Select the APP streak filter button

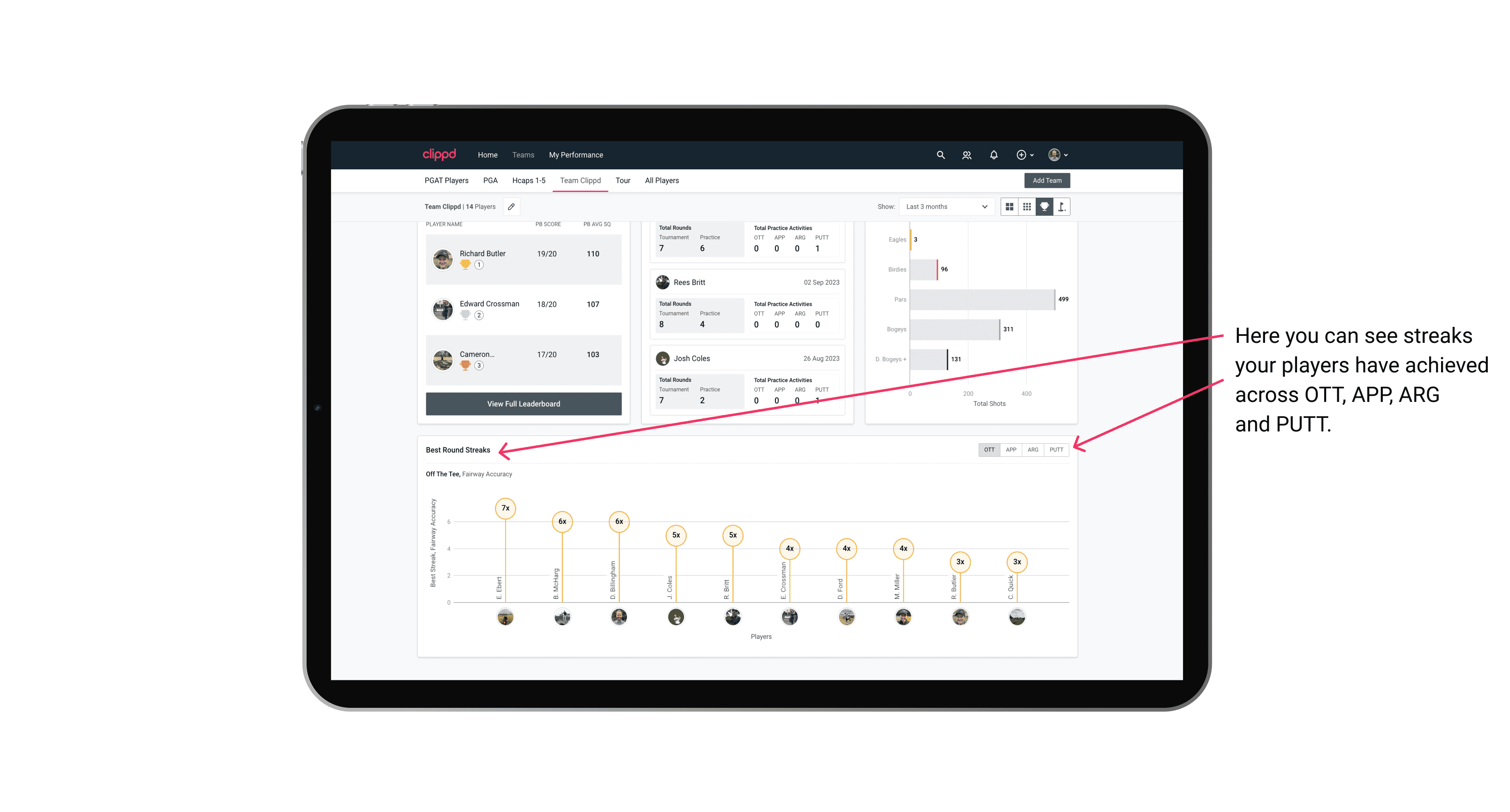(1011, 449)
